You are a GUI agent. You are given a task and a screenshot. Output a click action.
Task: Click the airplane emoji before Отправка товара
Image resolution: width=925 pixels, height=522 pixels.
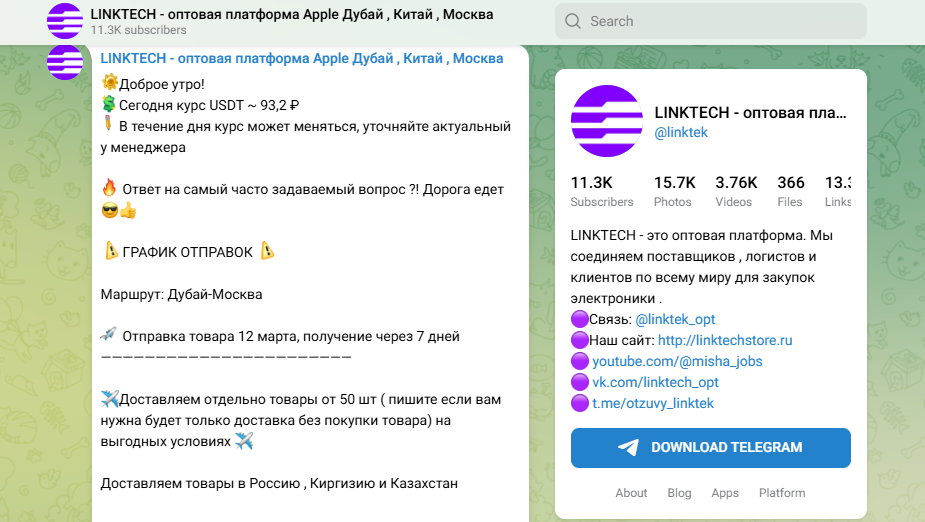coord(109,334)
